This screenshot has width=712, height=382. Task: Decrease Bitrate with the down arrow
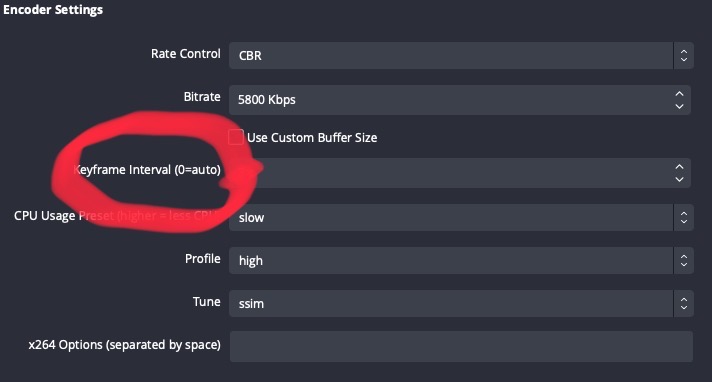[x=679, y=106]
